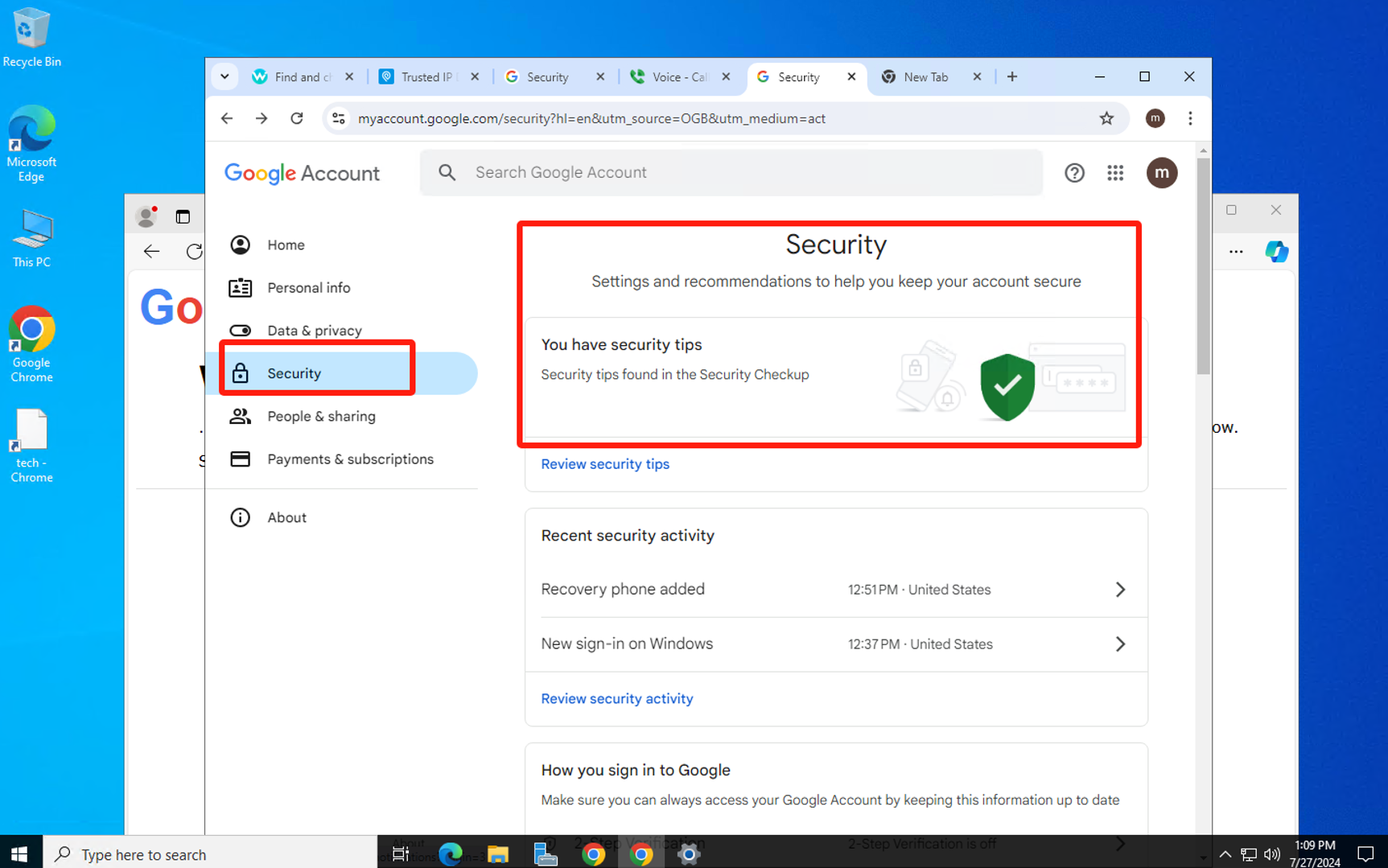
Task: Click the Review security activity link
Action: [616, 699]
